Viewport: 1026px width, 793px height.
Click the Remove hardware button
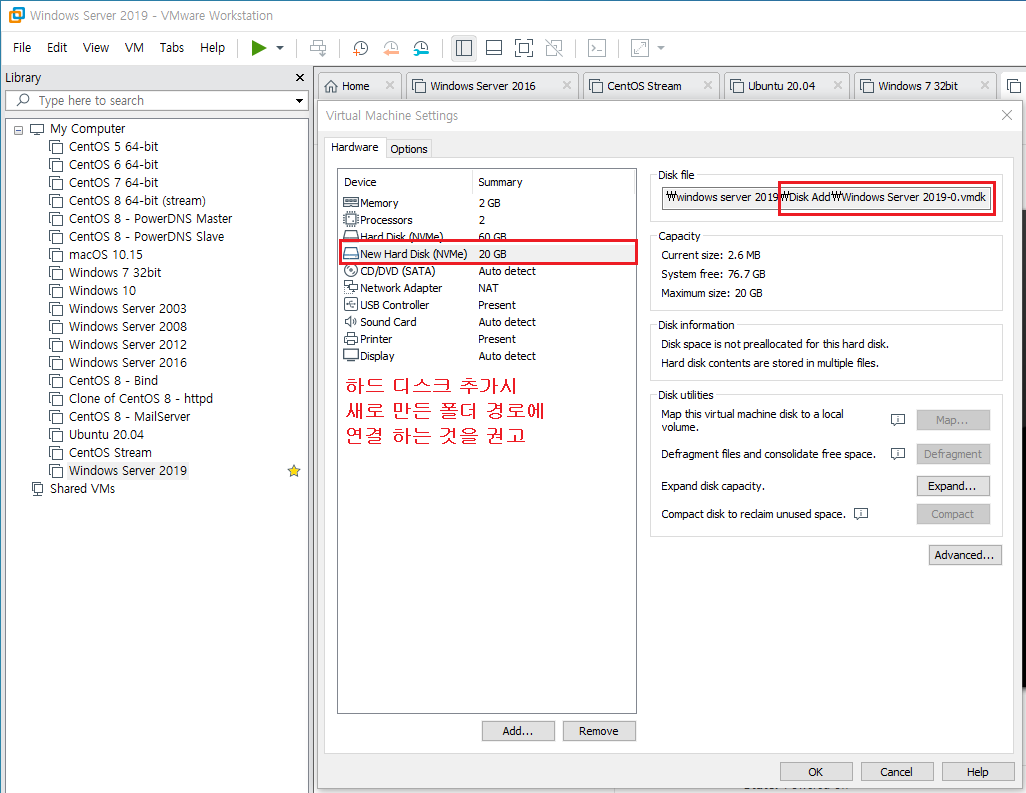(599, 731)
